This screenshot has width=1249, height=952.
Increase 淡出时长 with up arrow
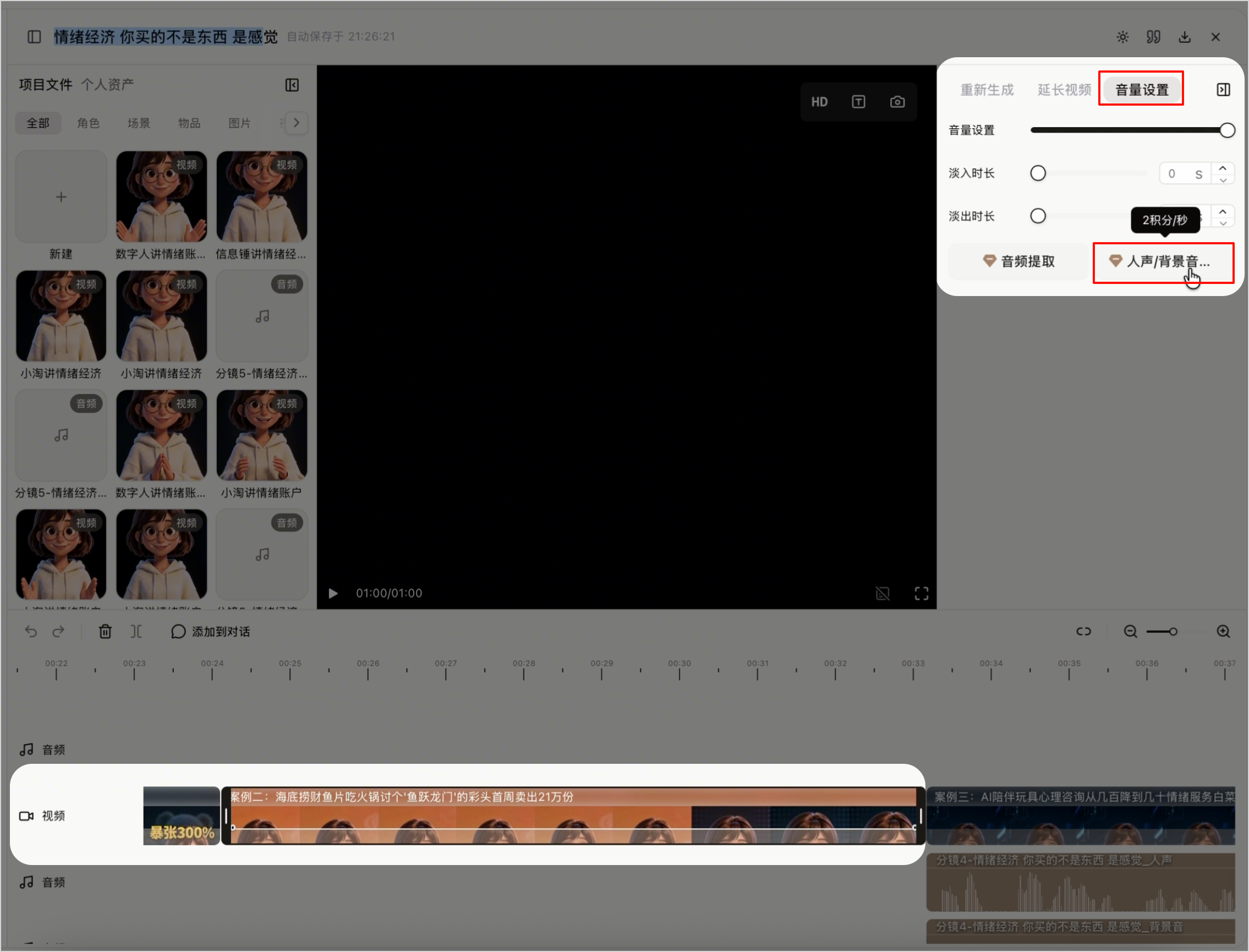[x=1223, y=211]
